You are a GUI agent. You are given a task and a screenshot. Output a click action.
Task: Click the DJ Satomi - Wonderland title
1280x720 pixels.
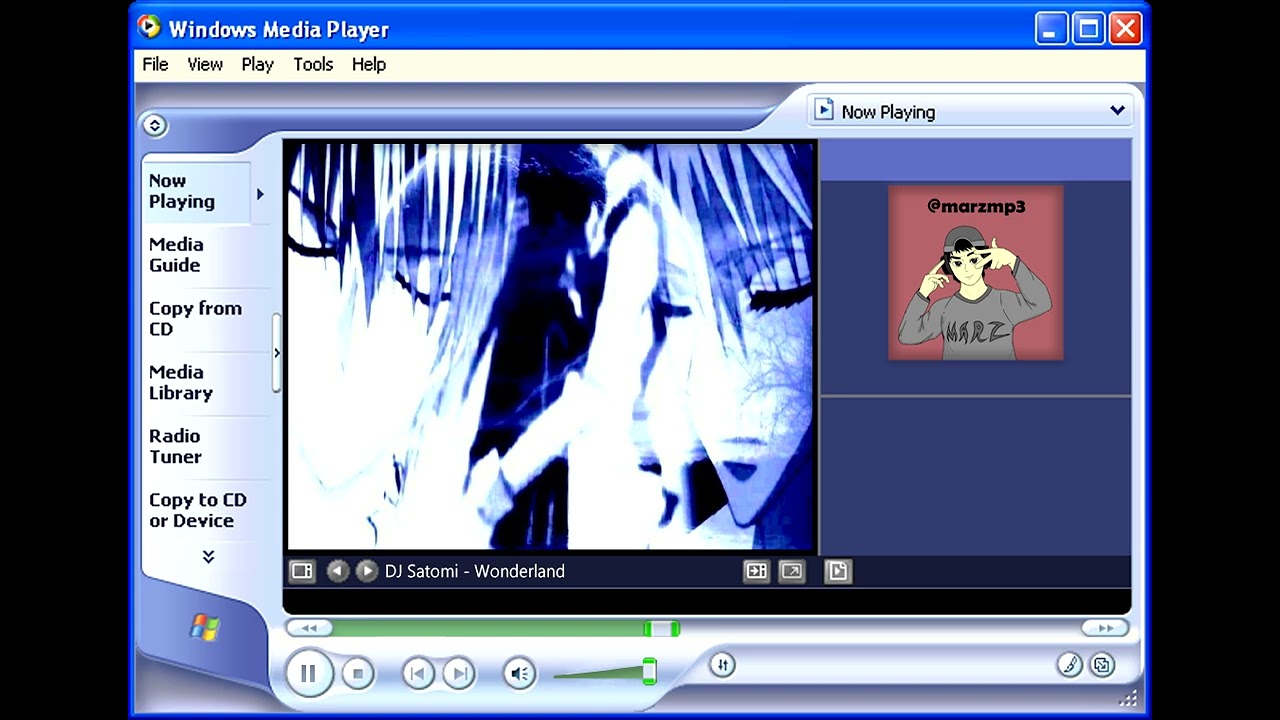click(x=475, y=571)
